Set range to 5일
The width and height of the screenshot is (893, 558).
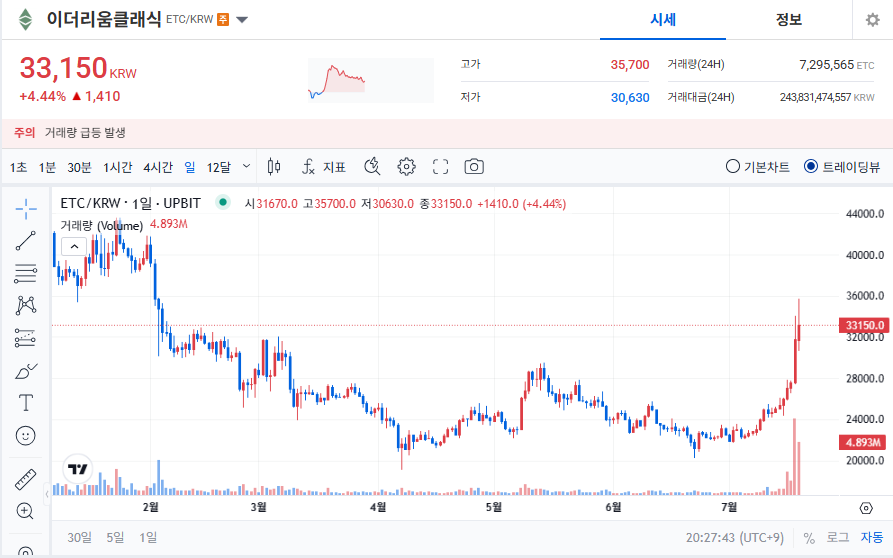click(115, 537)
